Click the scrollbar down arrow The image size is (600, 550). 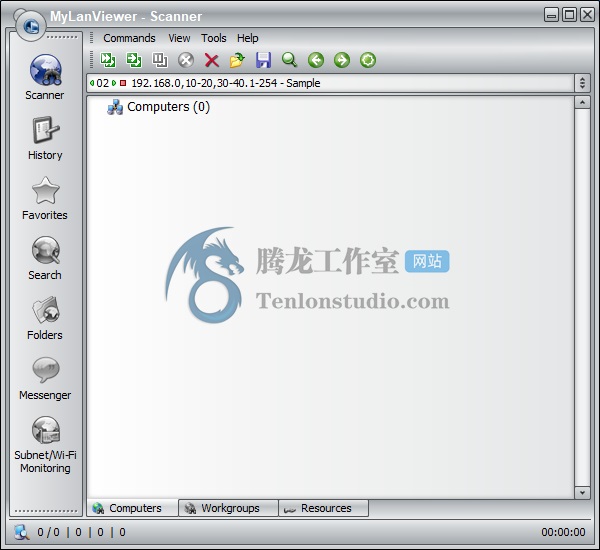(x=582, y=493)
